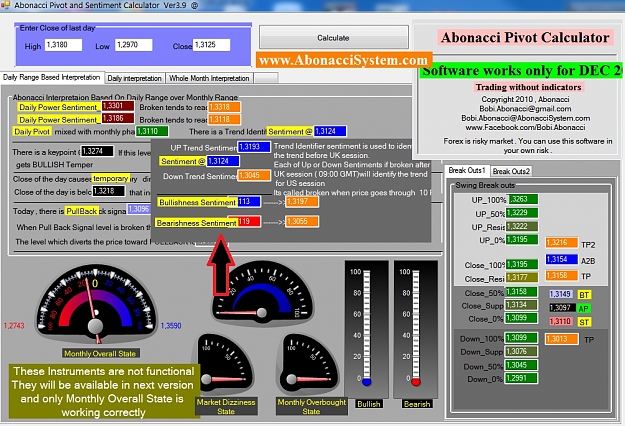This screenshot has height=426, width=625.
Task: Click the Monthly Overbought State gauge
Action: [x=310, y=365]
